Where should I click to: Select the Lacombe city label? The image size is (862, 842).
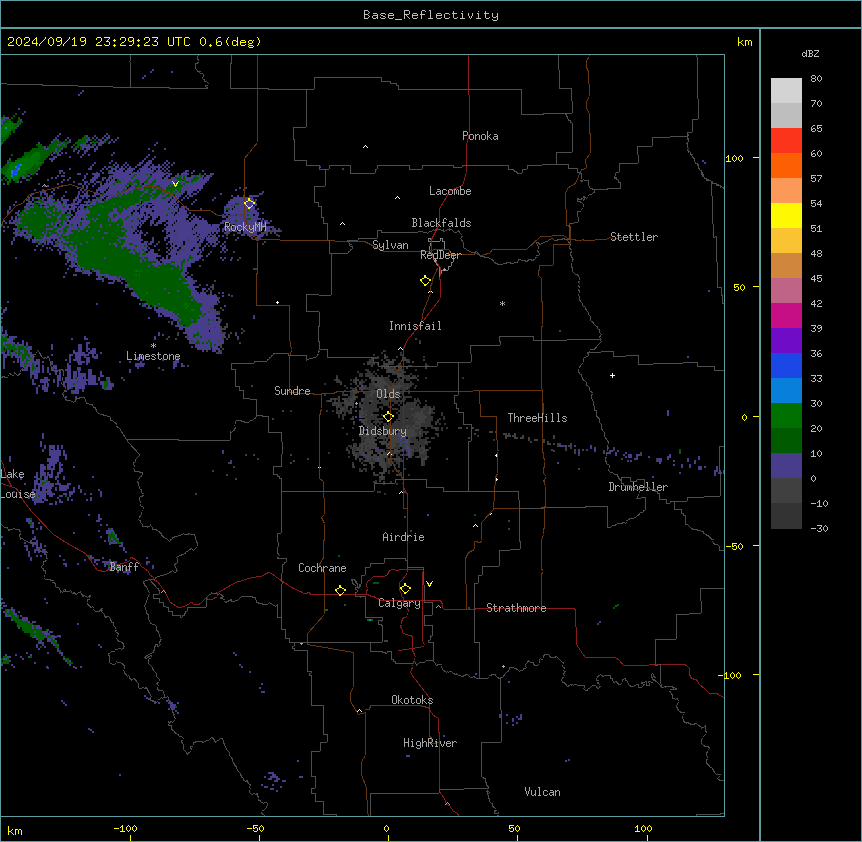point(450,191)
